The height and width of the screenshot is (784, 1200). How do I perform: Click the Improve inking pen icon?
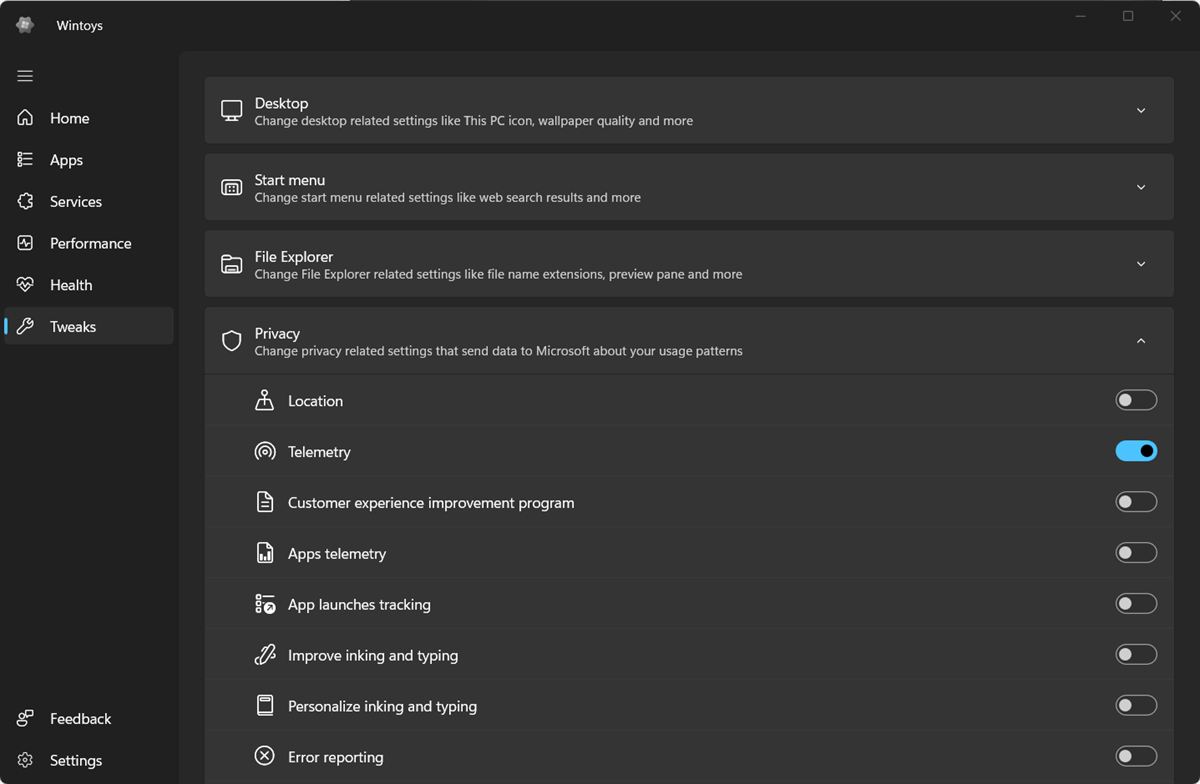click(x=264, y=655)
